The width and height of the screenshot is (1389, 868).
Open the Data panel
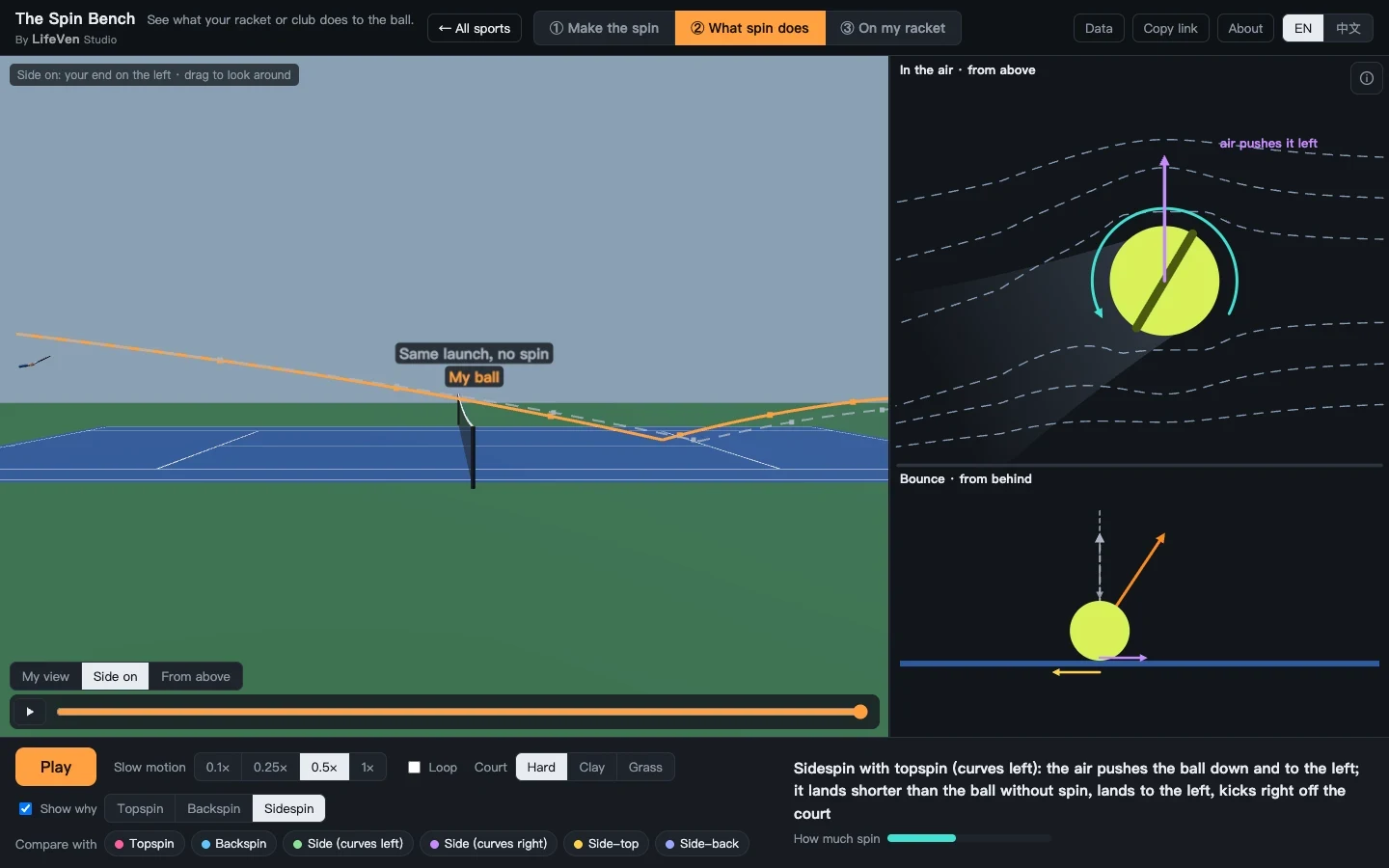coord(1099,28)
